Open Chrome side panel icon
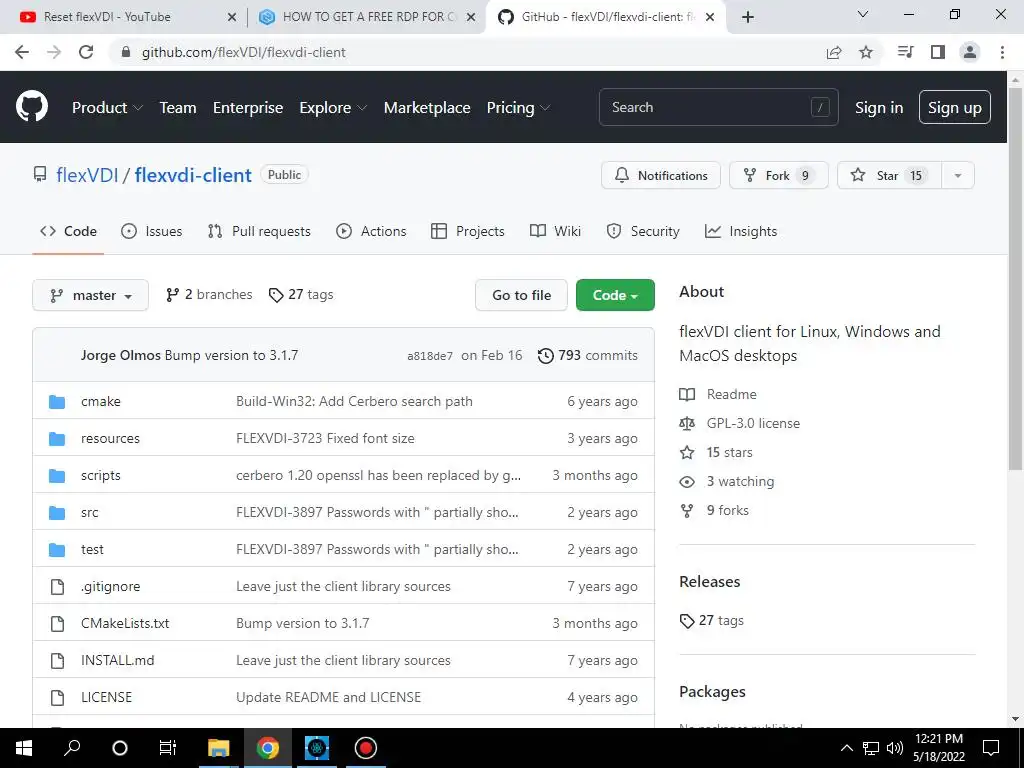The image size is (1024, 768). [x=938, y=52]
